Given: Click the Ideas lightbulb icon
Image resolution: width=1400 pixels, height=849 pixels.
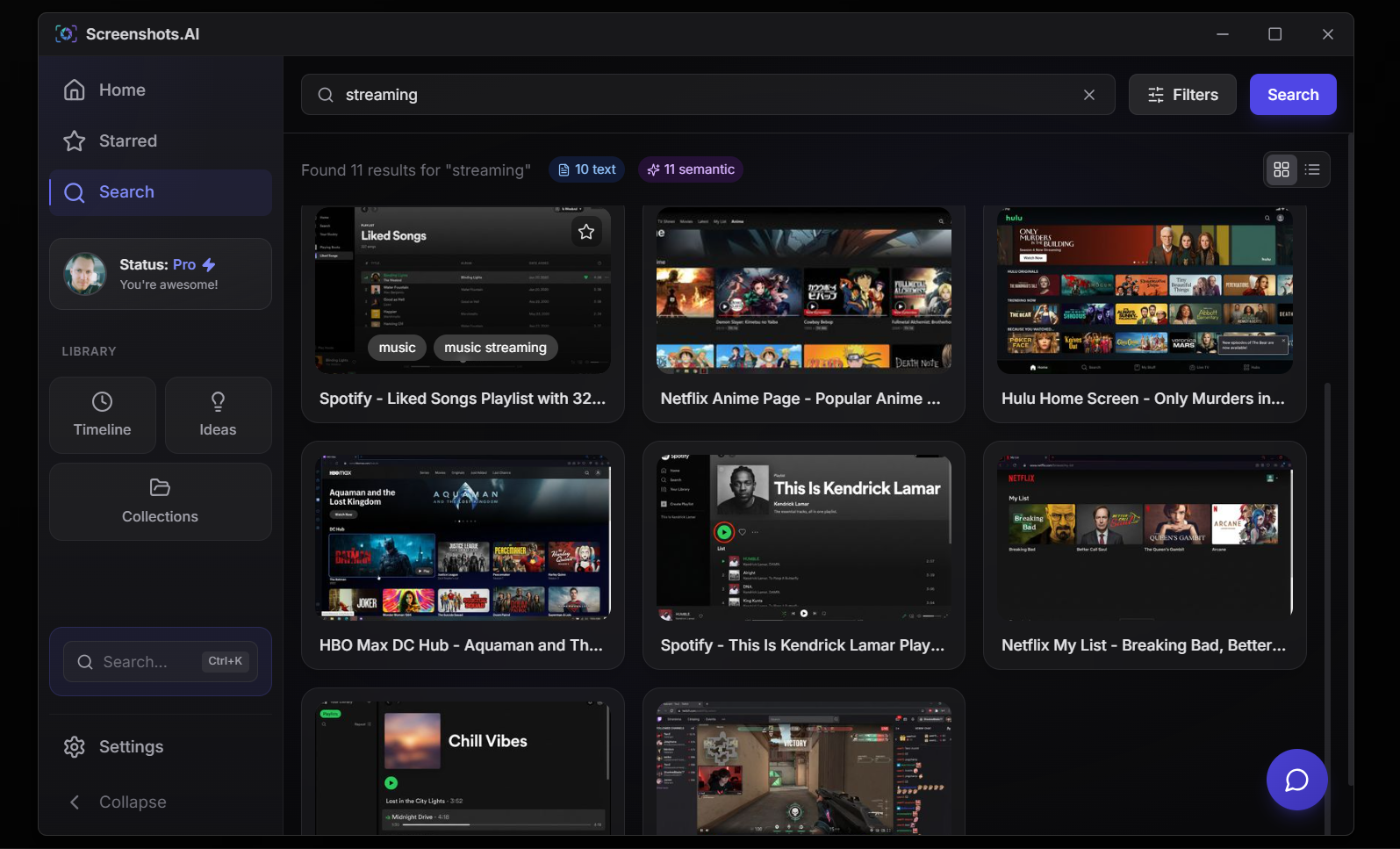Looking at the screenshot, I should click(218, 402).
